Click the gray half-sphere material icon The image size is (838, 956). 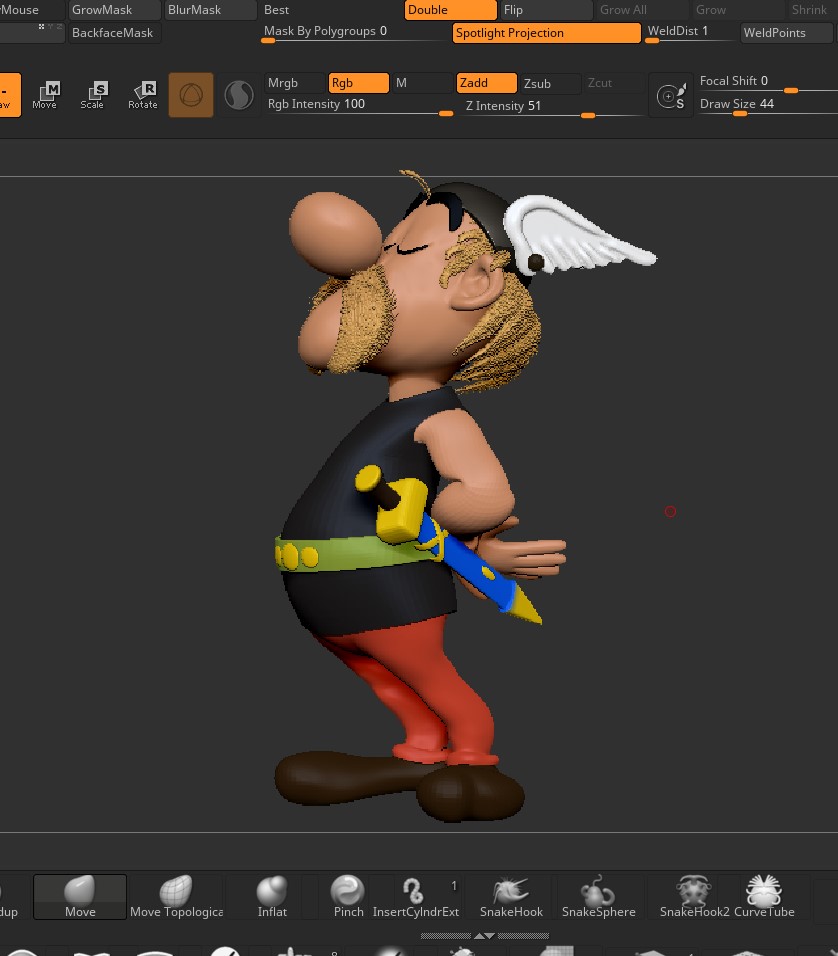[x=238, y=95]
